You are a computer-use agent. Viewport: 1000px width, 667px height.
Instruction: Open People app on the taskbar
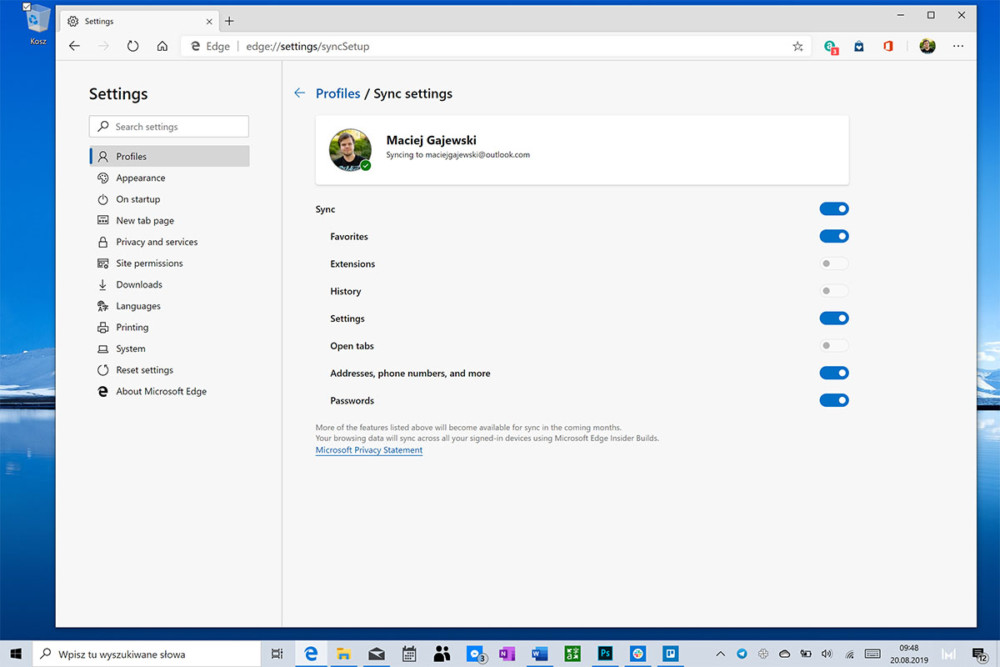pyautogui.click(x=442, y=654)
